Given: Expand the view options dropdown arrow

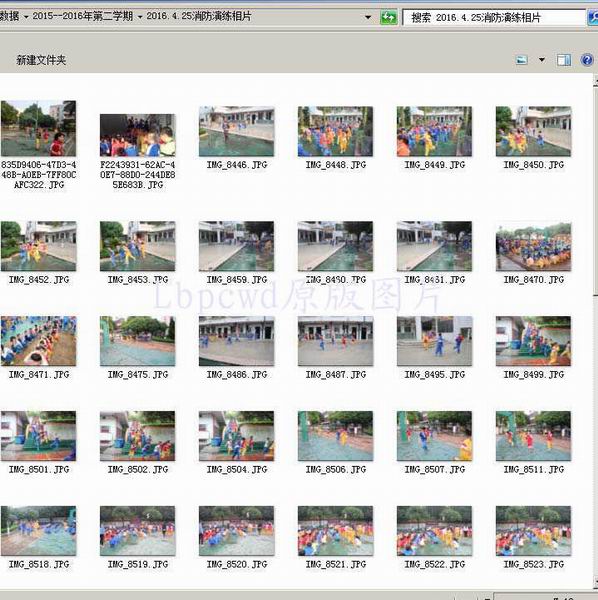Looking at the screenshot, I should coord(542,60).
